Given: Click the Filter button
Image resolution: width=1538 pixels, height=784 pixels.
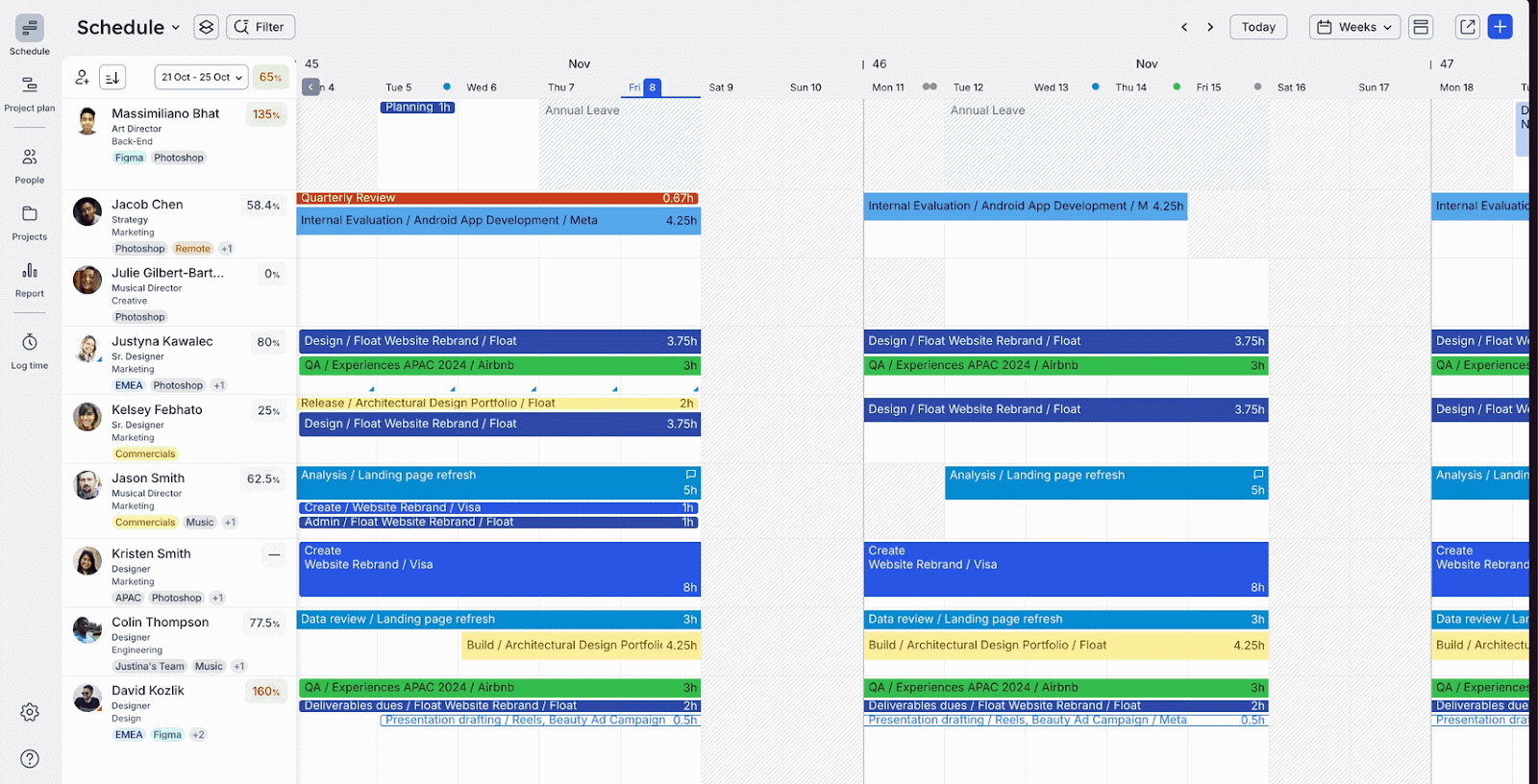Looking at the screenshot, I should coord(260,27).
